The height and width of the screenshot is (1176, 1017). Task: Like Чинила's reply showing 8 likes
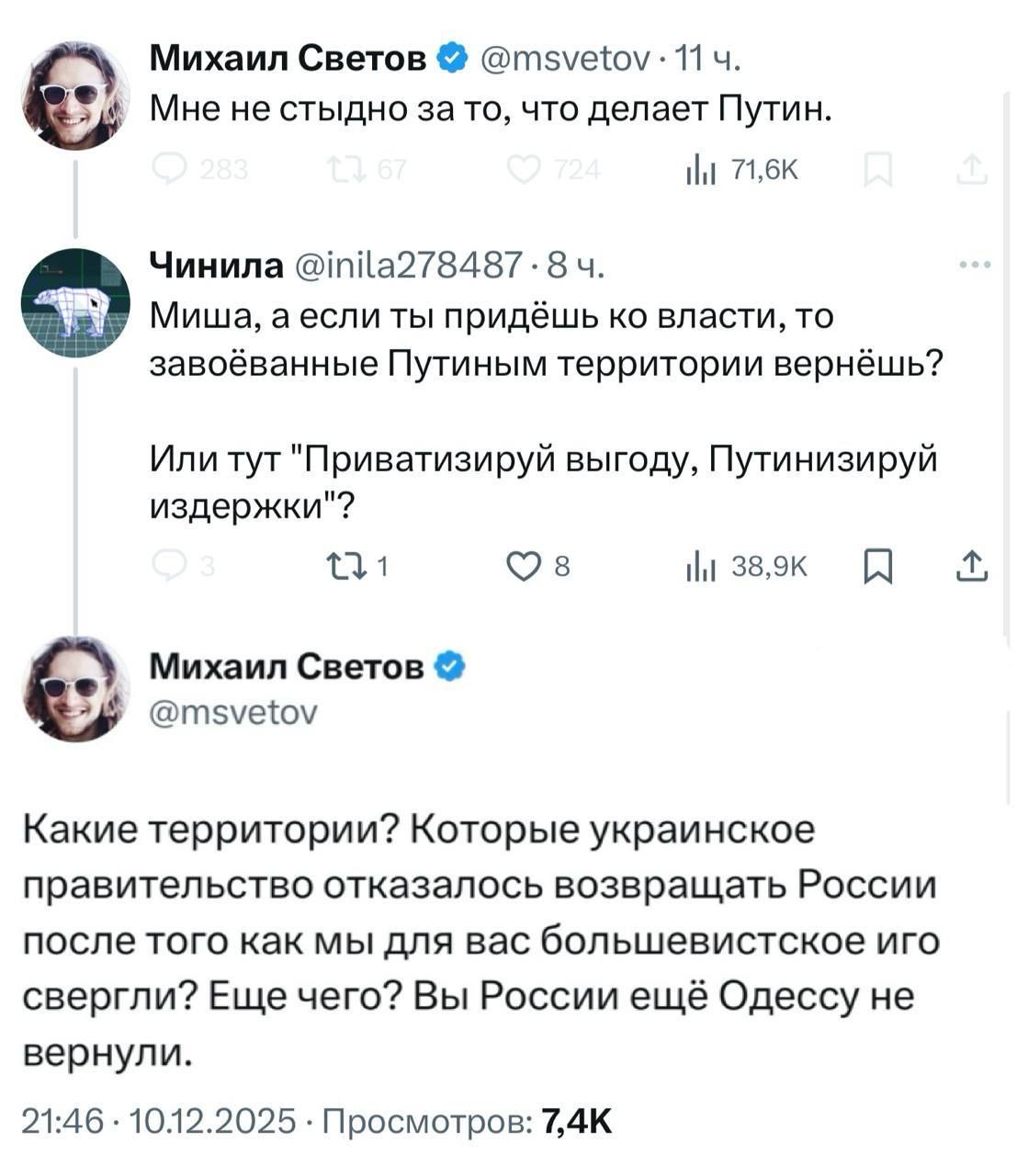525,567
